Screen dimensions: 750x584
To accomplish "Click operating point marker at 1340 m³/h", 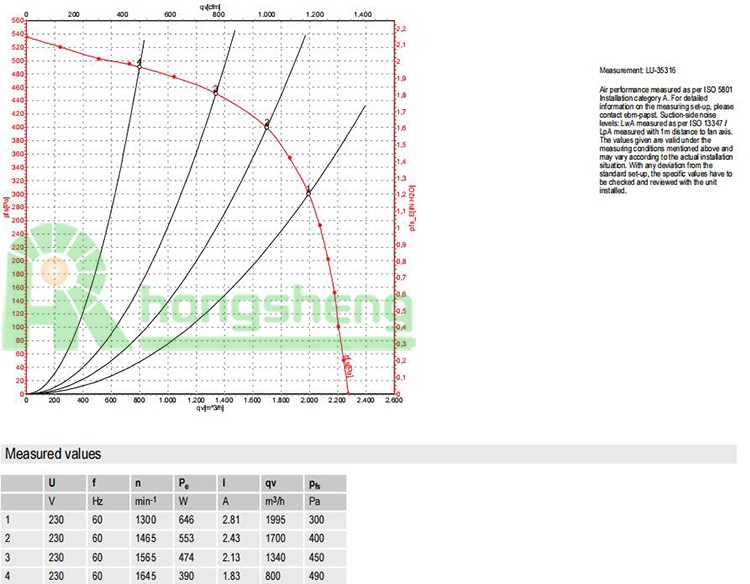I will coord(215,91).
